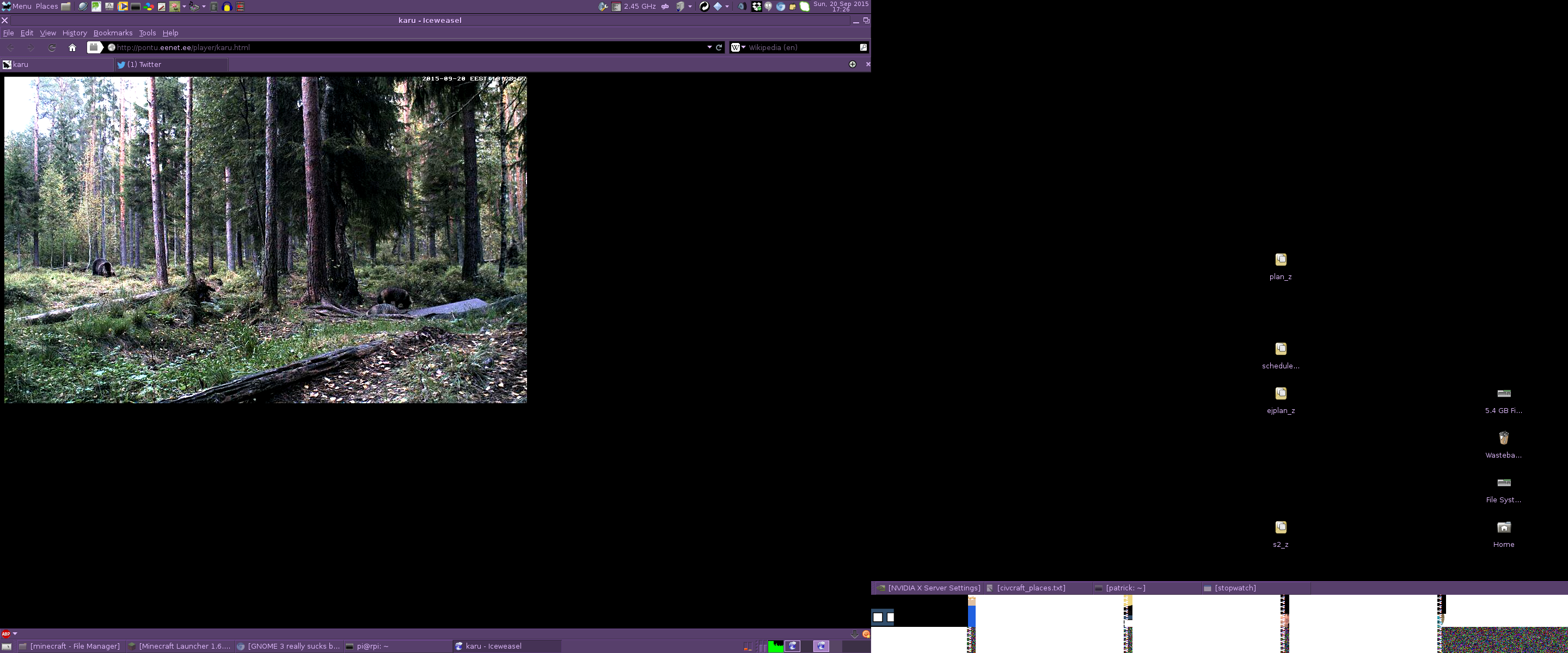Open a new tab with the plus icon
Image resolution: width=1568 pixels, height=653 pixels.
click(852, 64)
